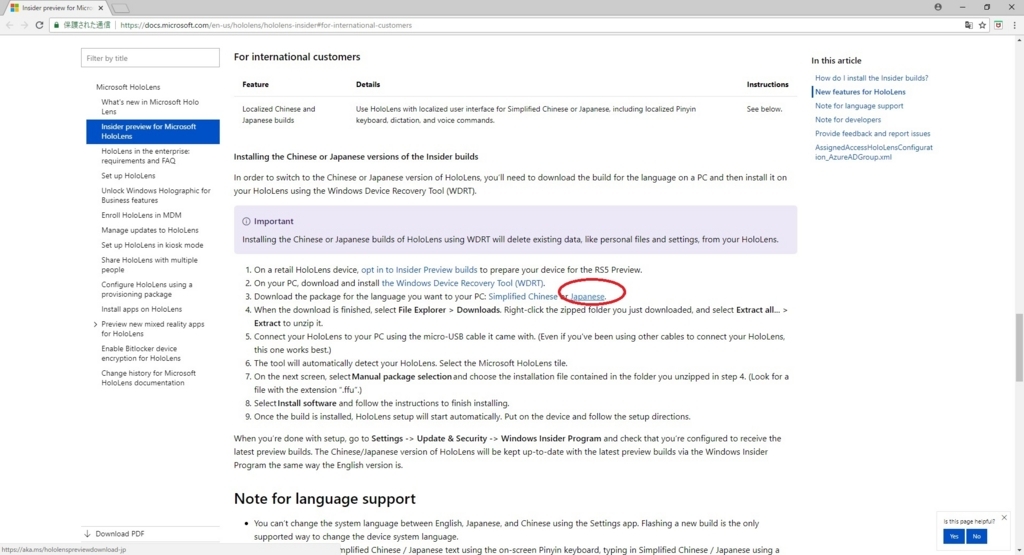
Task: Open Install apps on HoloLens
Action: pyautogui.click(x=142, y=309)
